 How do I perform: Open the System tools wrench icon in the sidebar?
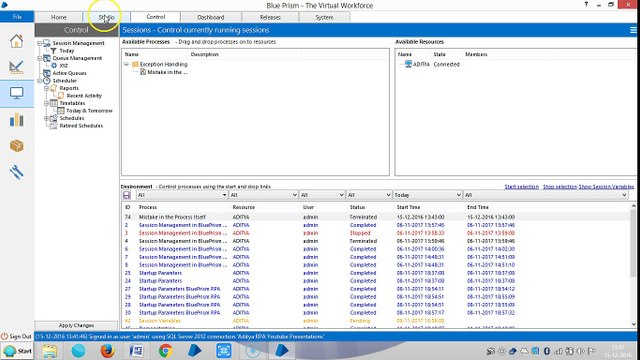click(16, 172)
